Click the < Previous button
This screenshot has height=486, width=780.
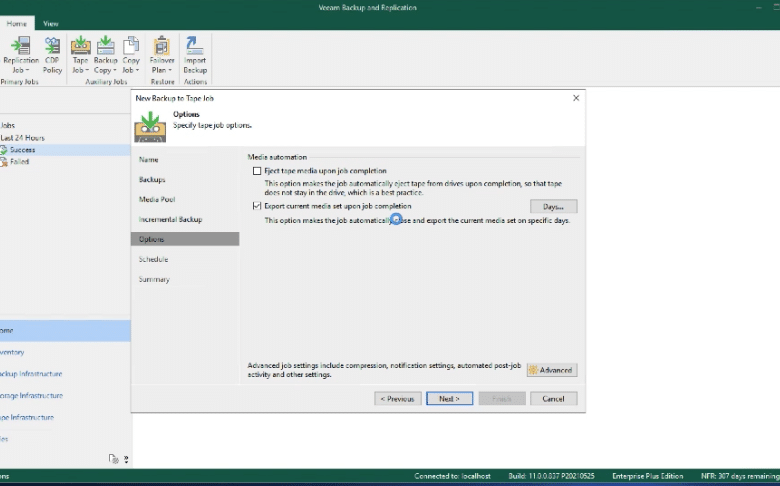coord(398,399)
